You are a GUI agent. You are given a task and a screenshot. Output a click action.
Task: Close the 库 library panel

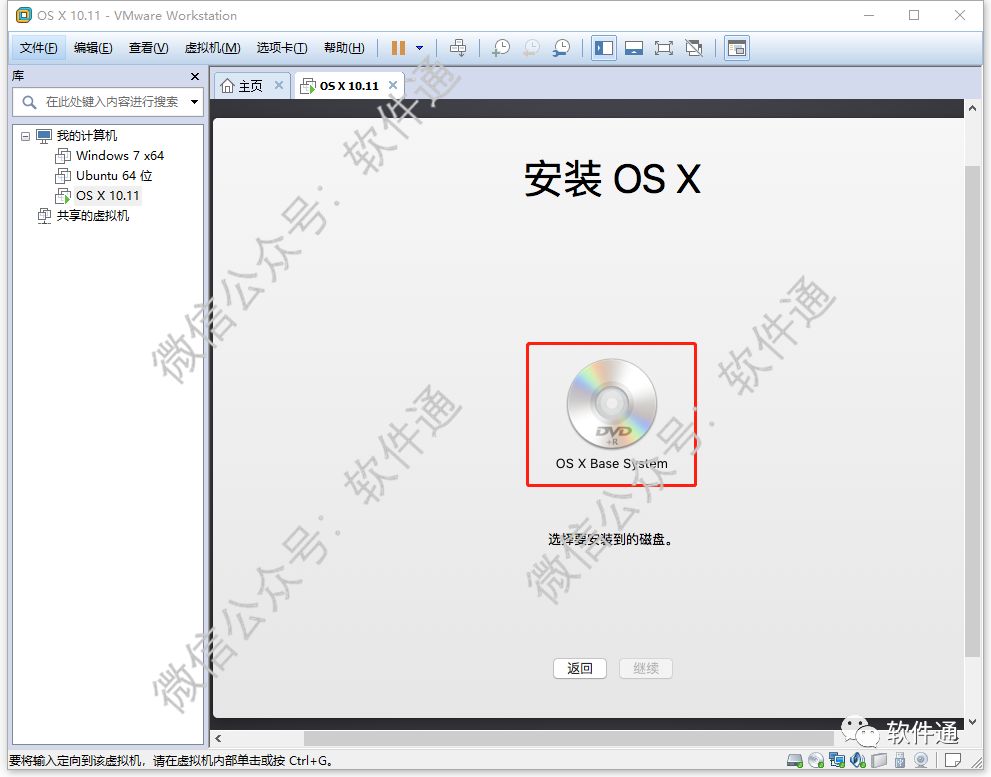coord(195,76)
